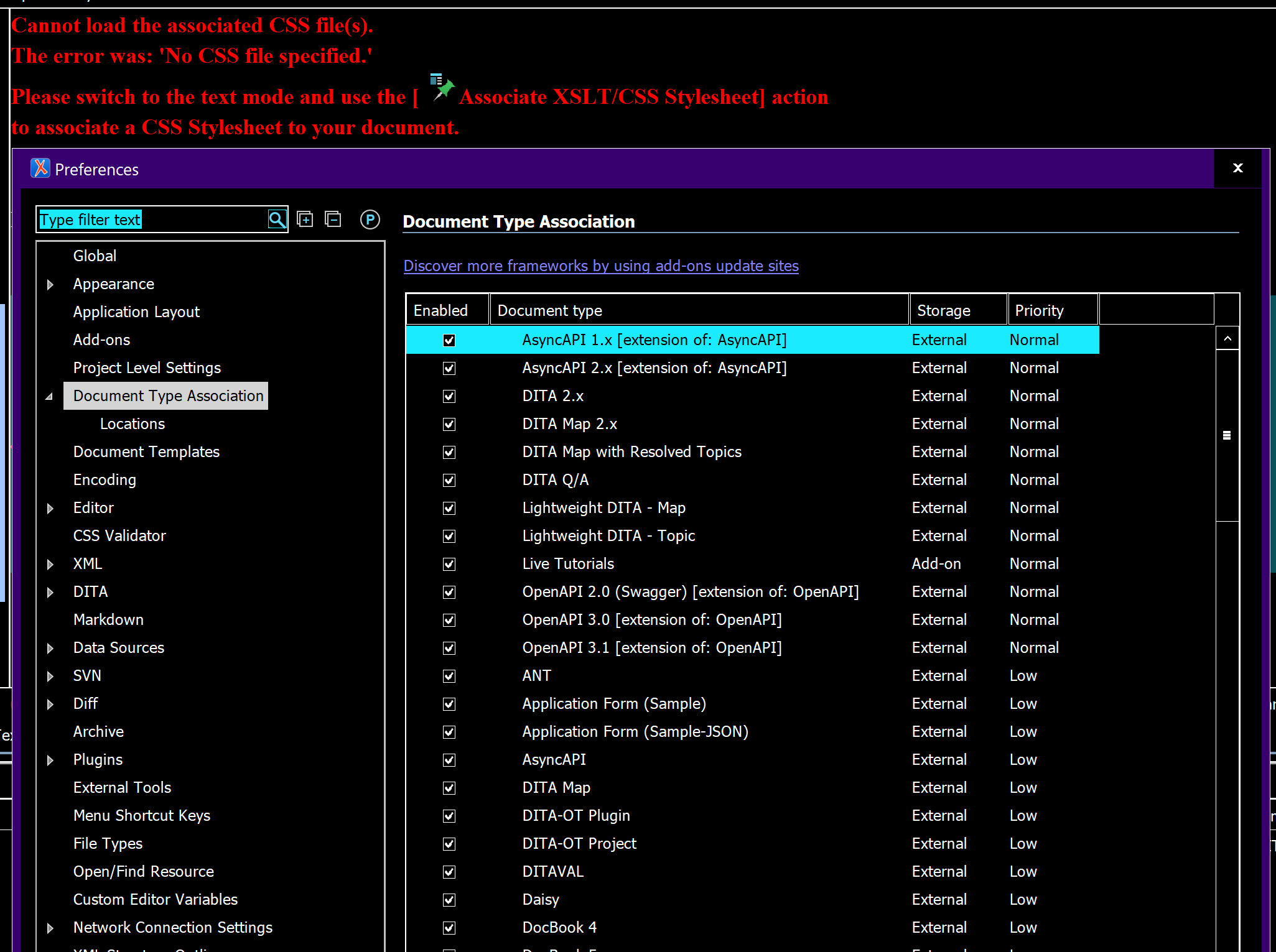The width and height of the screenshot is (1276, 952).
Task: Open Custom Editor Variables page
Action: pos(156,900)
